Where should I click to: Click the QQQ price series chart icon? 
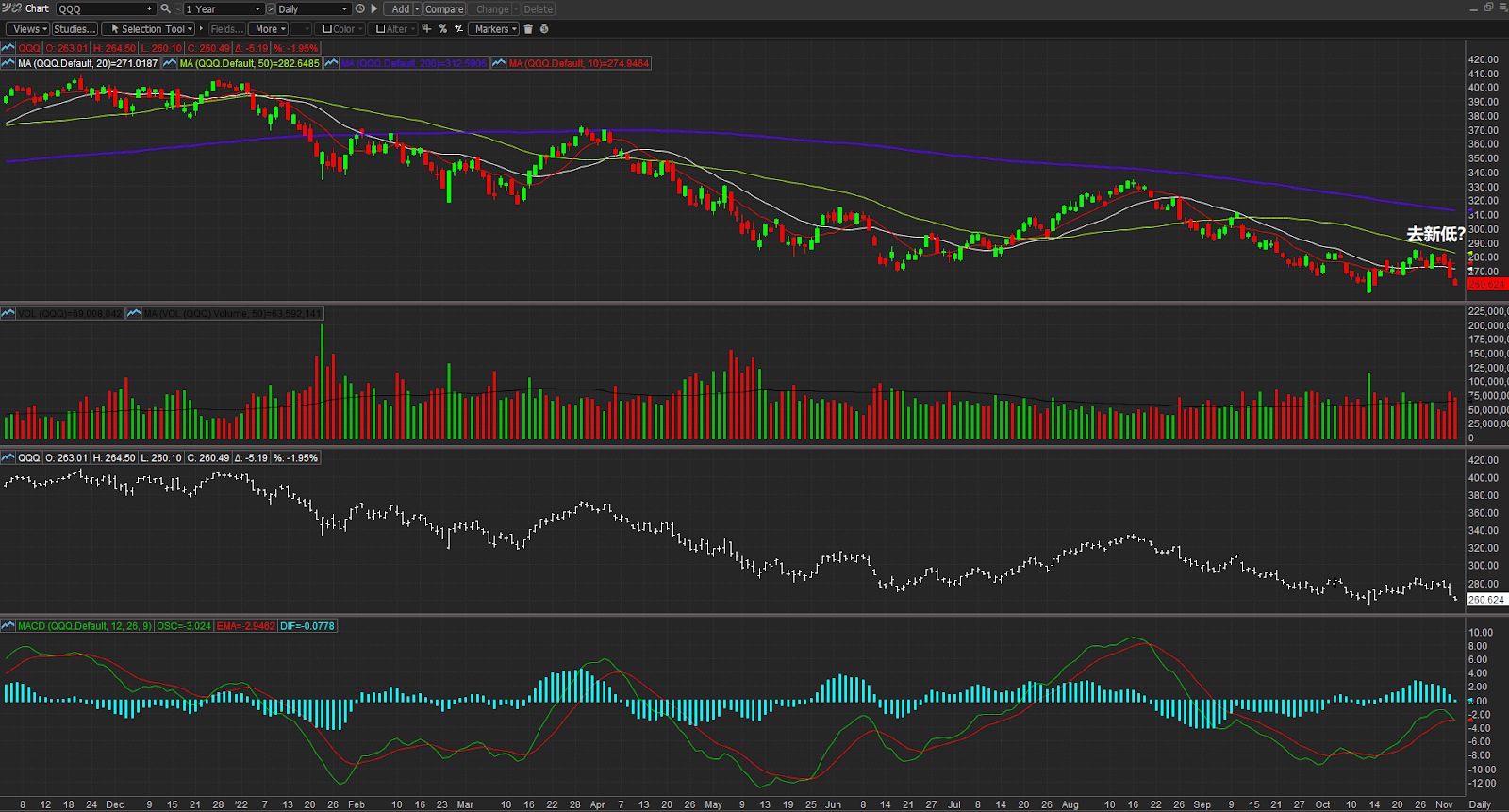8,48
